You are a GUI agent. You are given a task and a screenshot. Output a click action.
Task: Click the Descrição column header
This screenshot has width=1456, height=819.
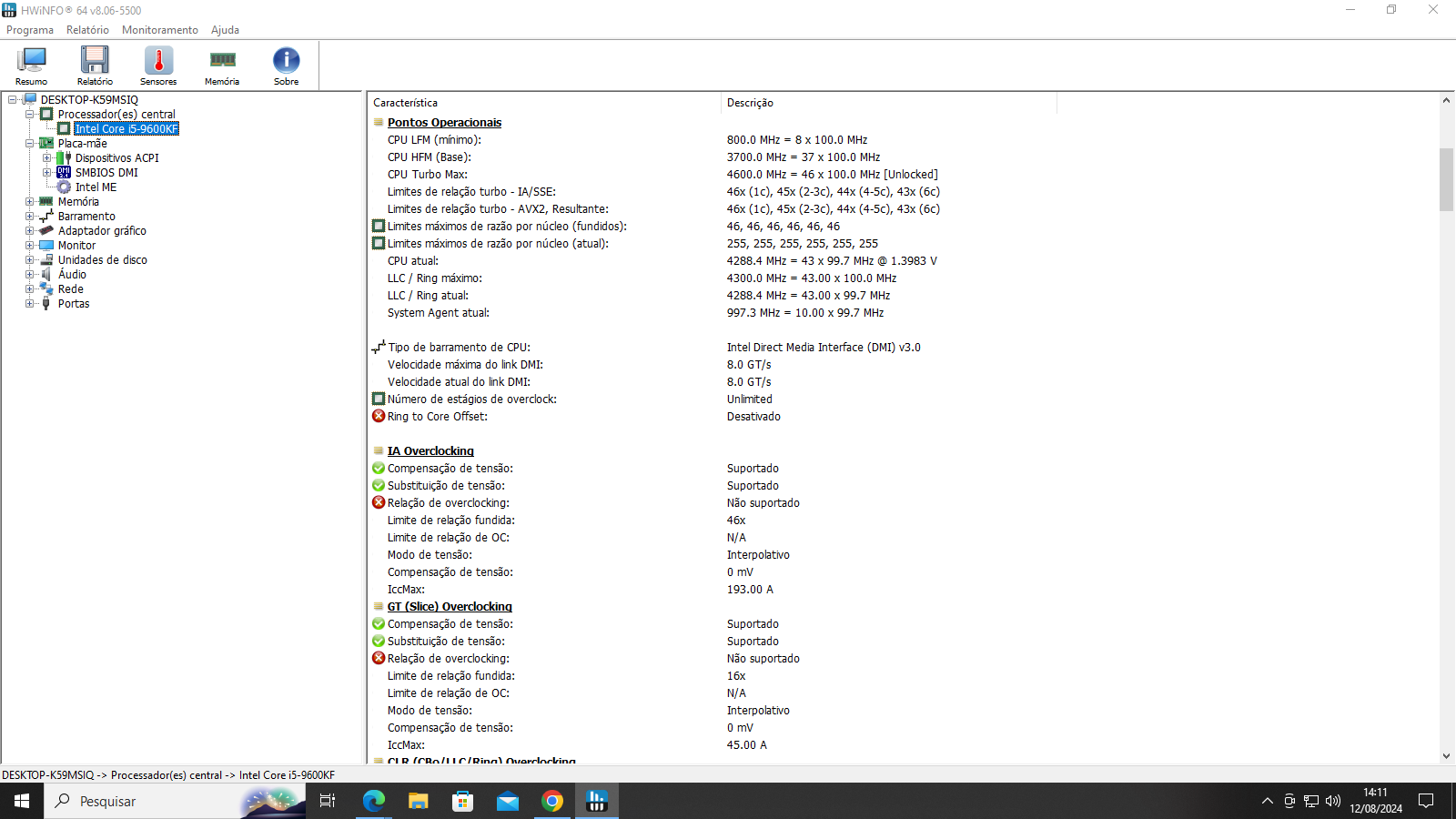pos(889,103)
